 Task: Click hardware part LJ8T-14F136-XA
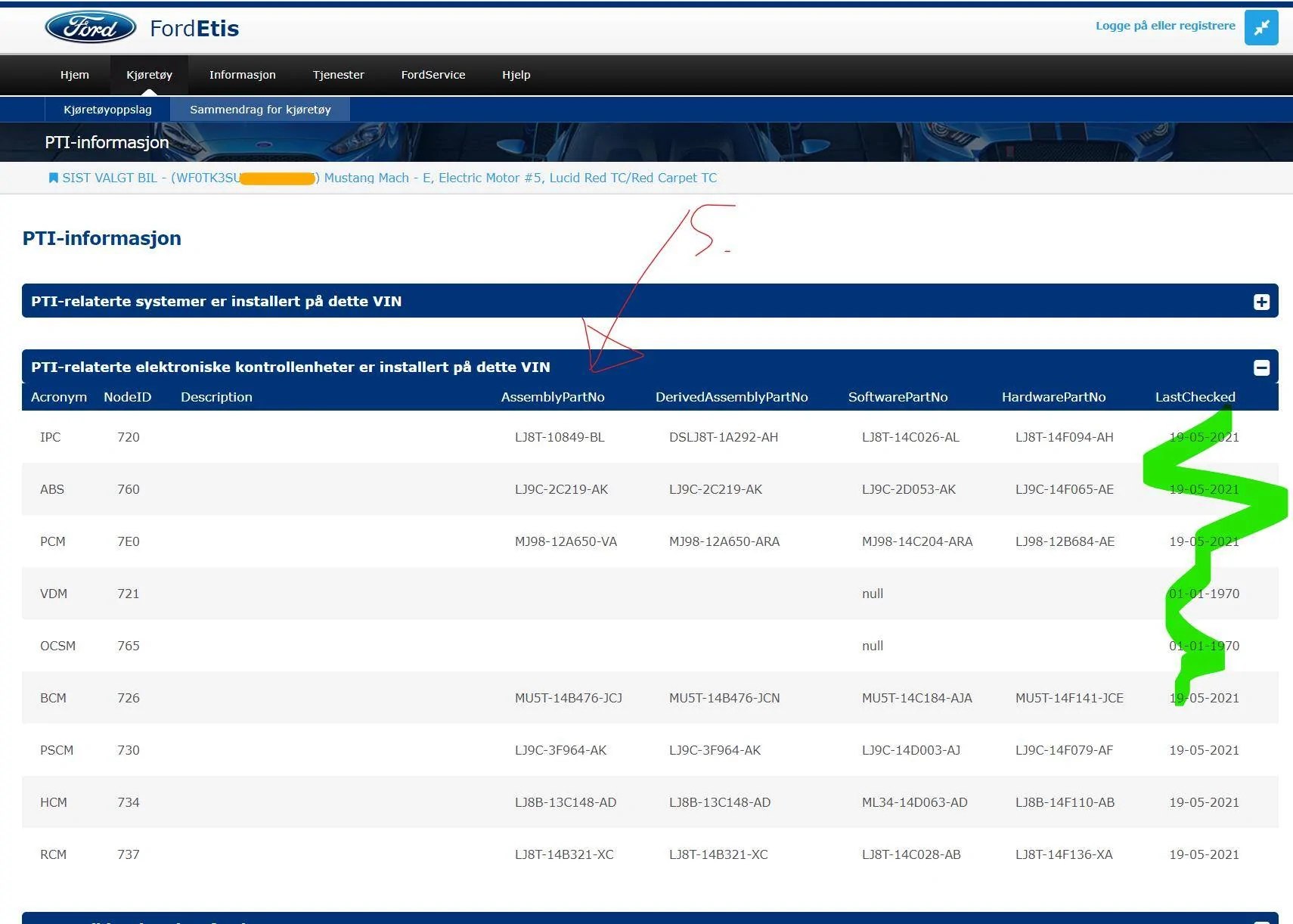click(x=1064, y=854)
